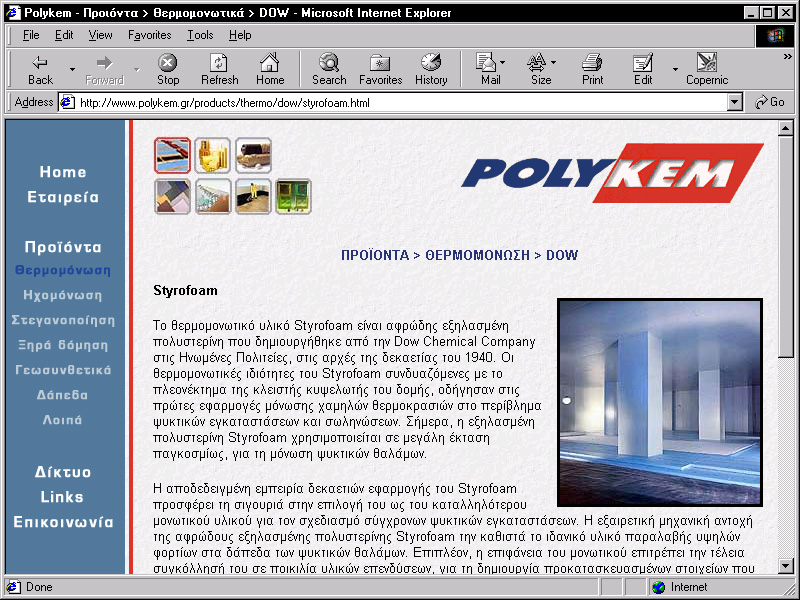The height and width of the screenshot is (600, 800).
Task: Click the yellow insulation rolls thumbnail
Action: pos(212,155)
